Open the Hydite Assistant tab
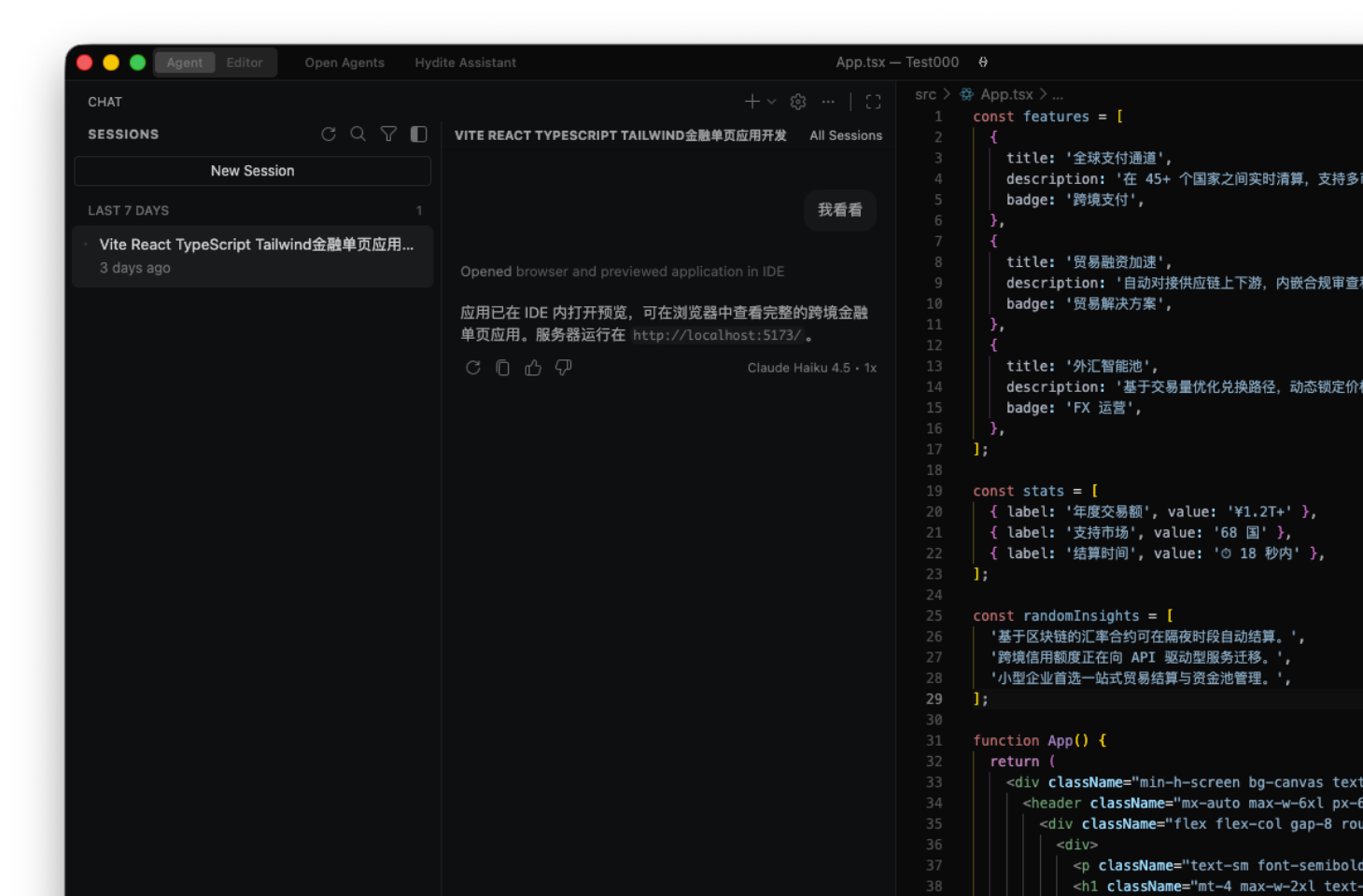The height and width of the screenshot is (896, 1363). (x=465, y=63)
